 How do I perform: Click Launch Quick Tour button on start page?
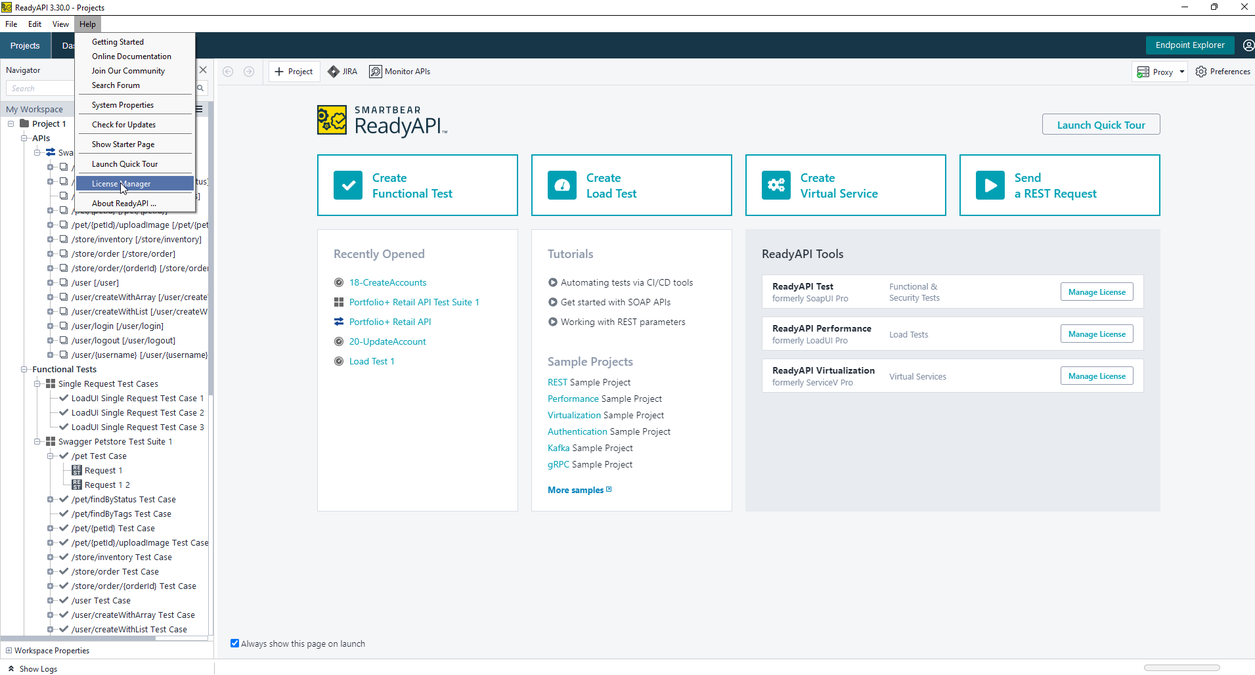pos(1101,125)
